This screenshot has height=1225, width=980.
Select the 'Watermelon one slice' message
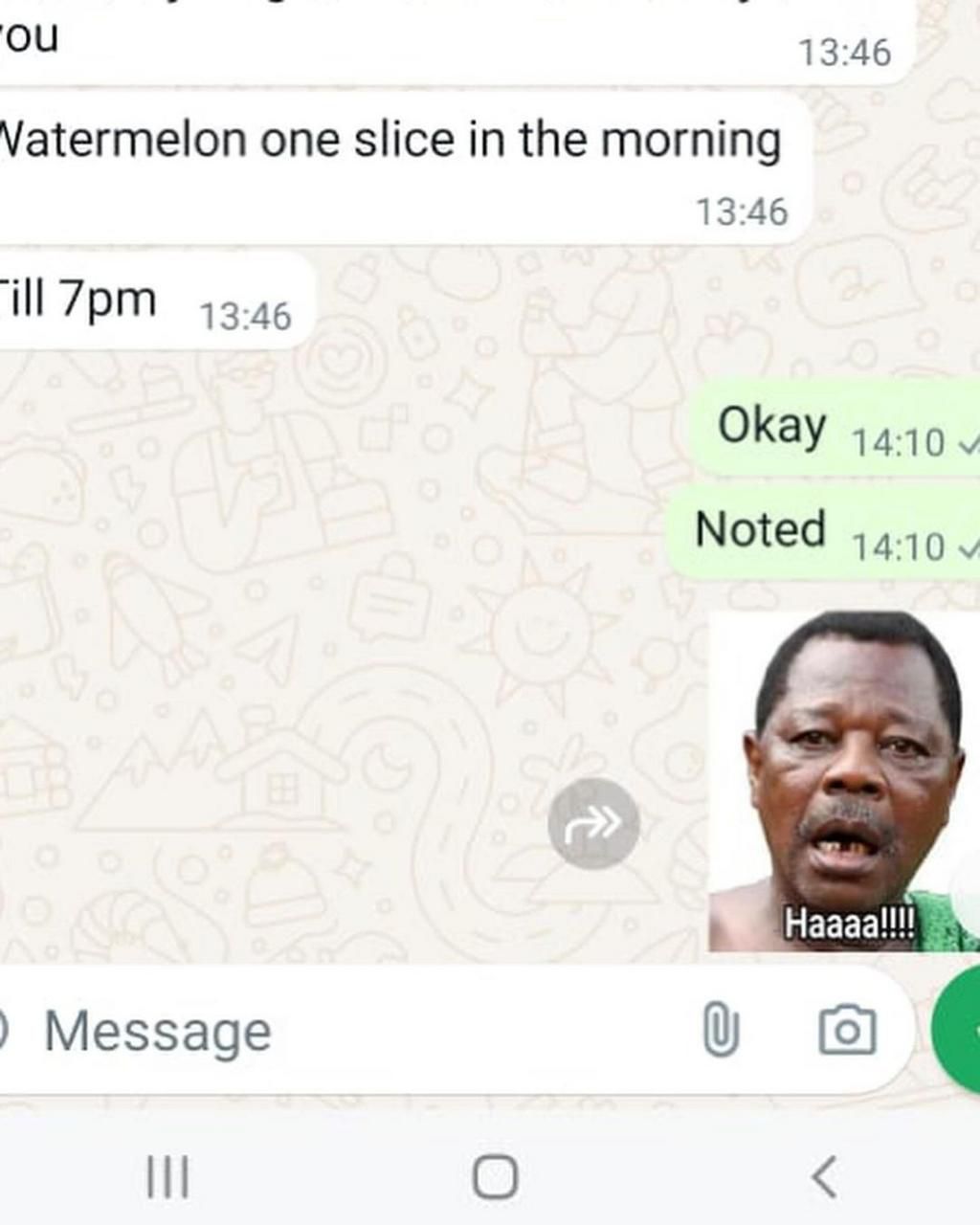[404, 167]
